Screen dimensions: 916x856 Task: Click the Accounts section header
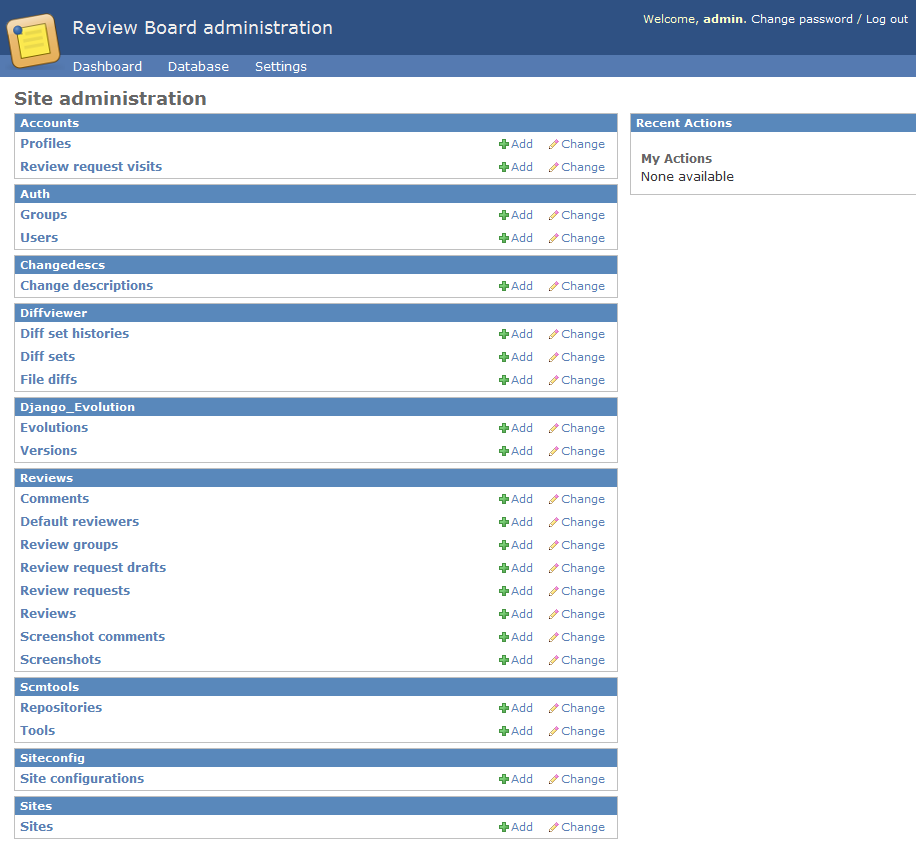315,123
